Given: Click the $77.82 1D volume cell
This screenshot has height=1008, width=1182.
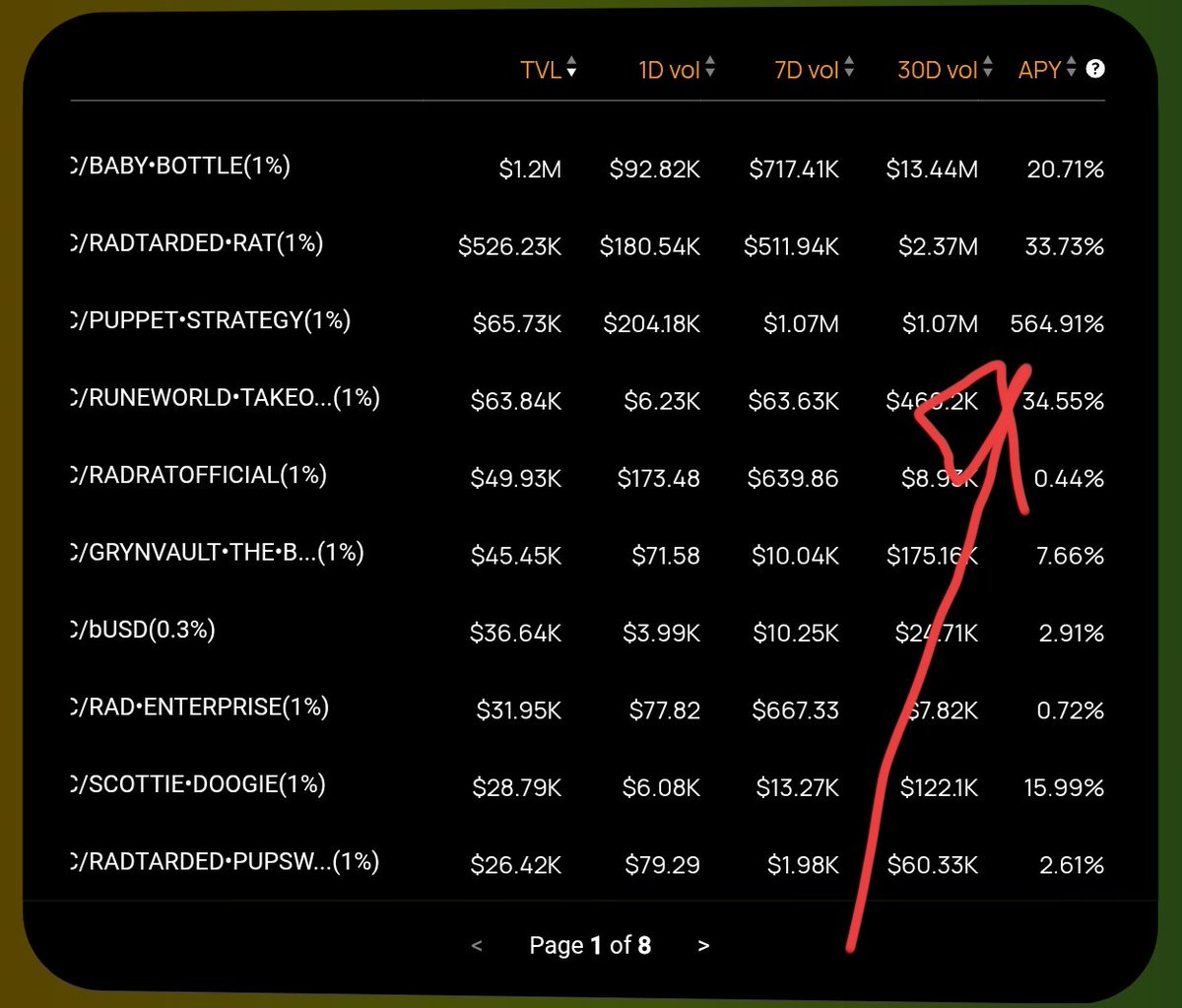Looking at the screenshot, I should [x=663, y=710].
